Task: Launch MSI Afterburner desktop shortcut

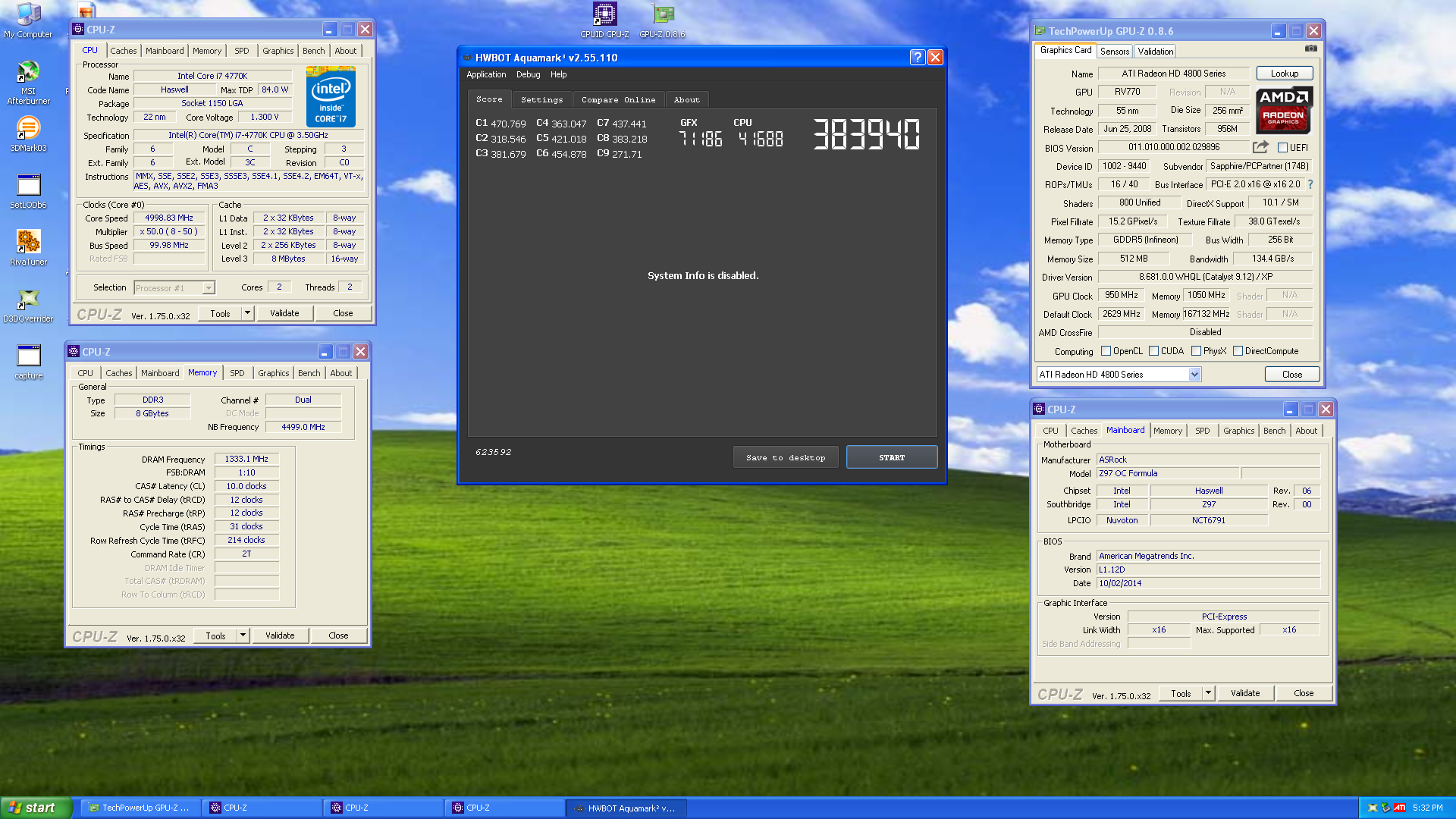Action: pyautogui.click(x=28, y=83)
